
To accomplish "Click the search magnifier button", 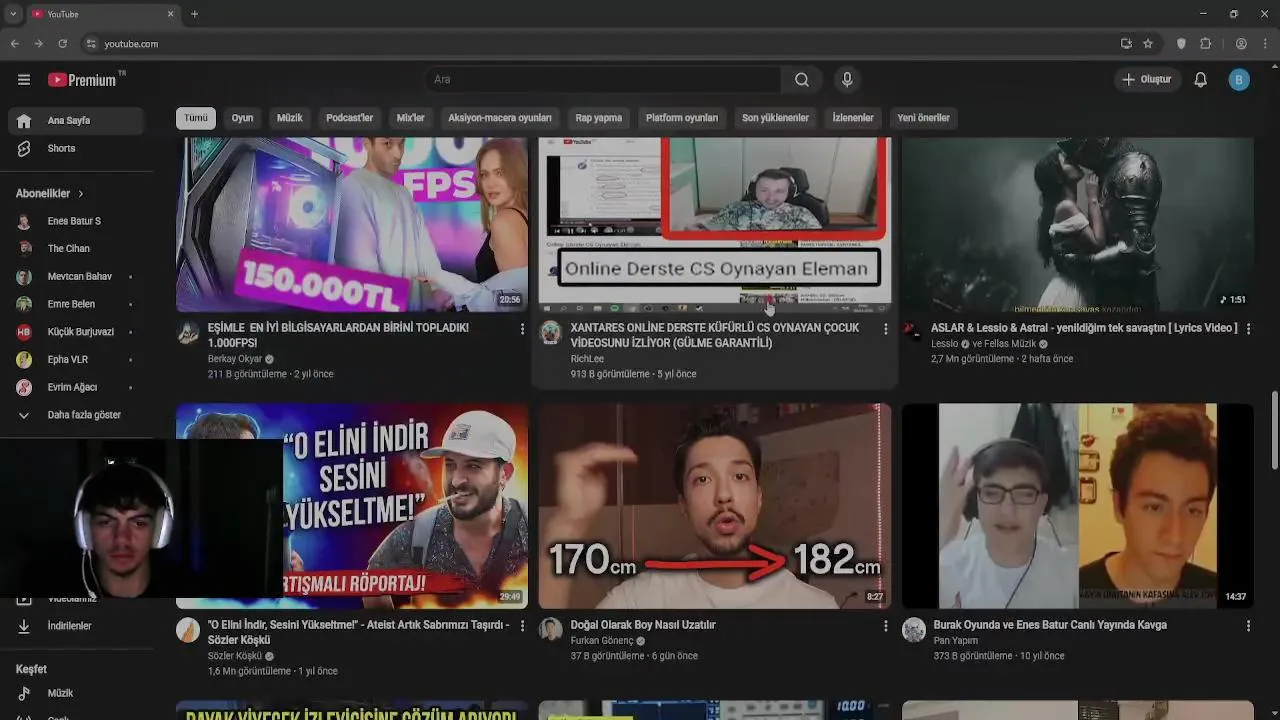I will tap(802, 80).
